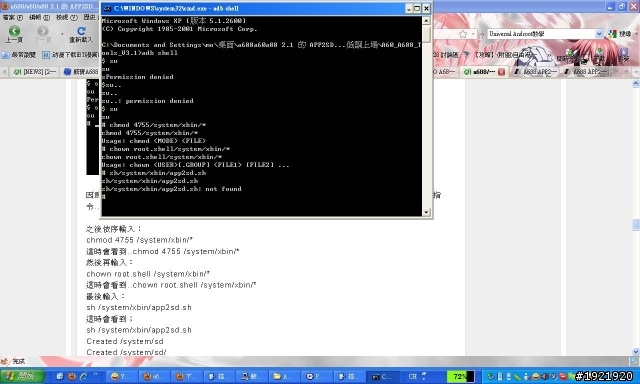This screenshot has width=640, height=384.
Task: Open the 动漫下載BT bookmark
Action: pos(70,55)
